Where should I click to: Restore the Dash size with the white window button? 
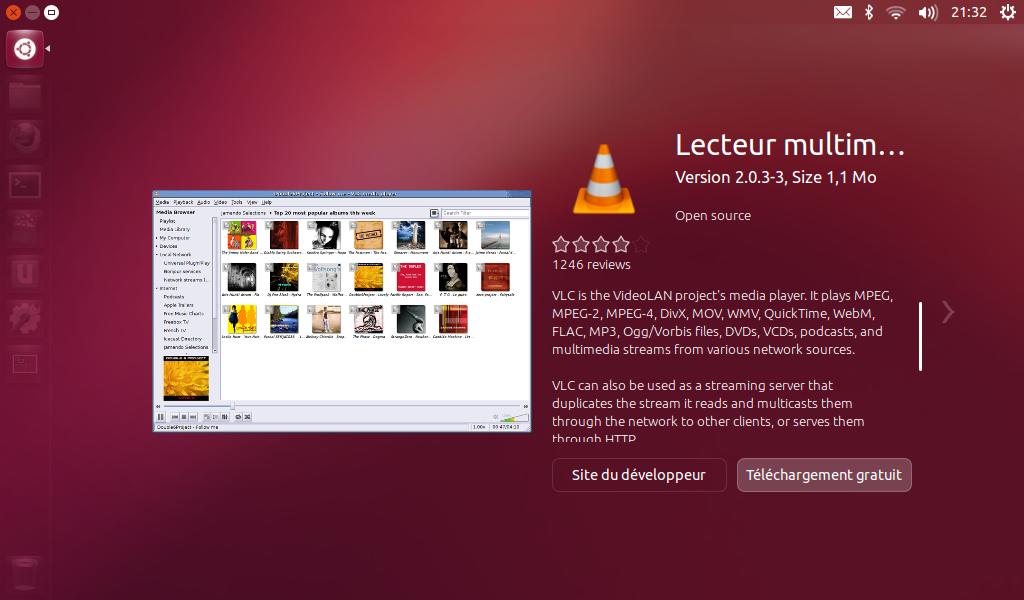[x=51, y=12]
